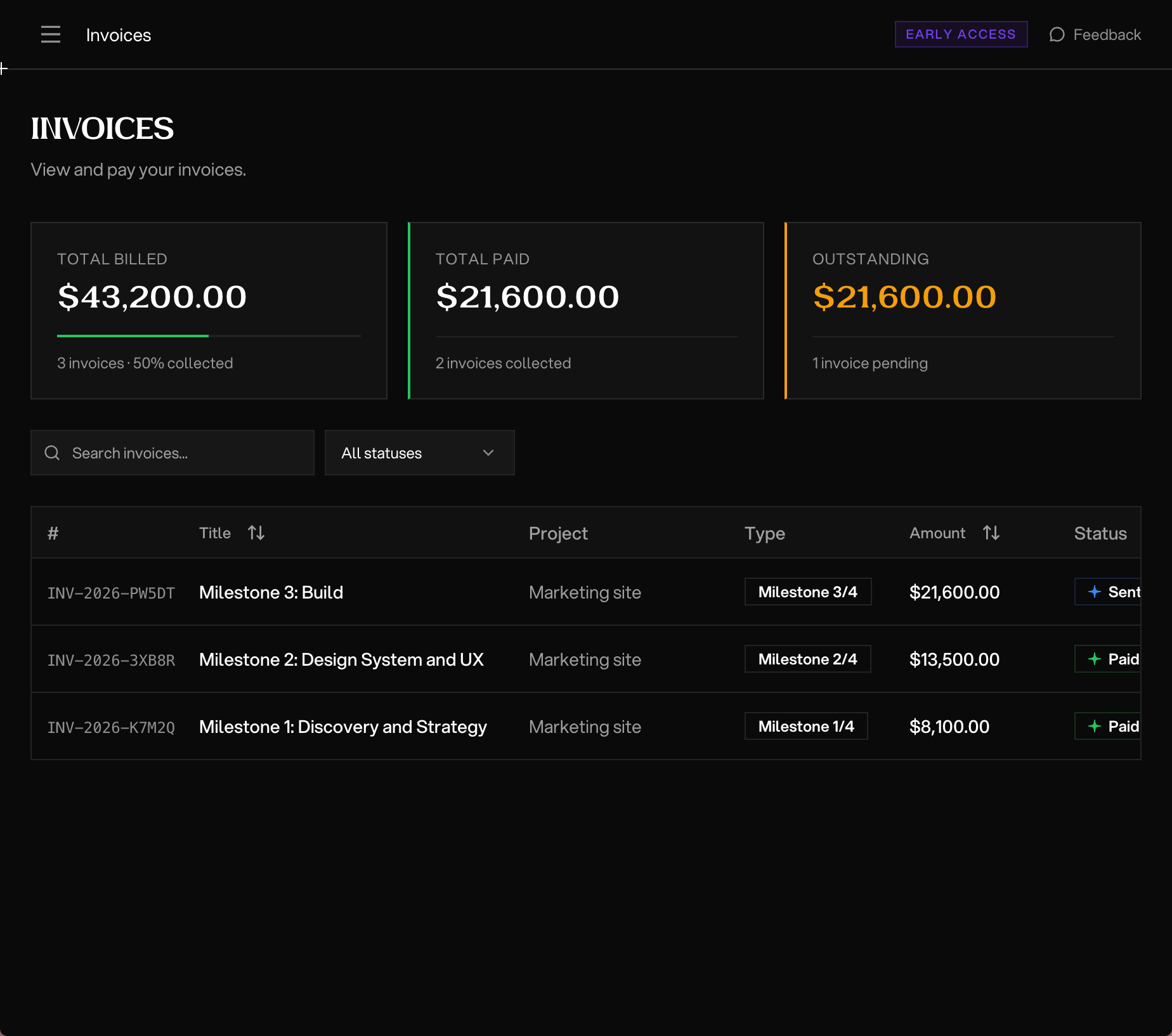Sort by the Amount column header
The height and width of the screenshot is (1036, 1172).
[x=954, y=533]
